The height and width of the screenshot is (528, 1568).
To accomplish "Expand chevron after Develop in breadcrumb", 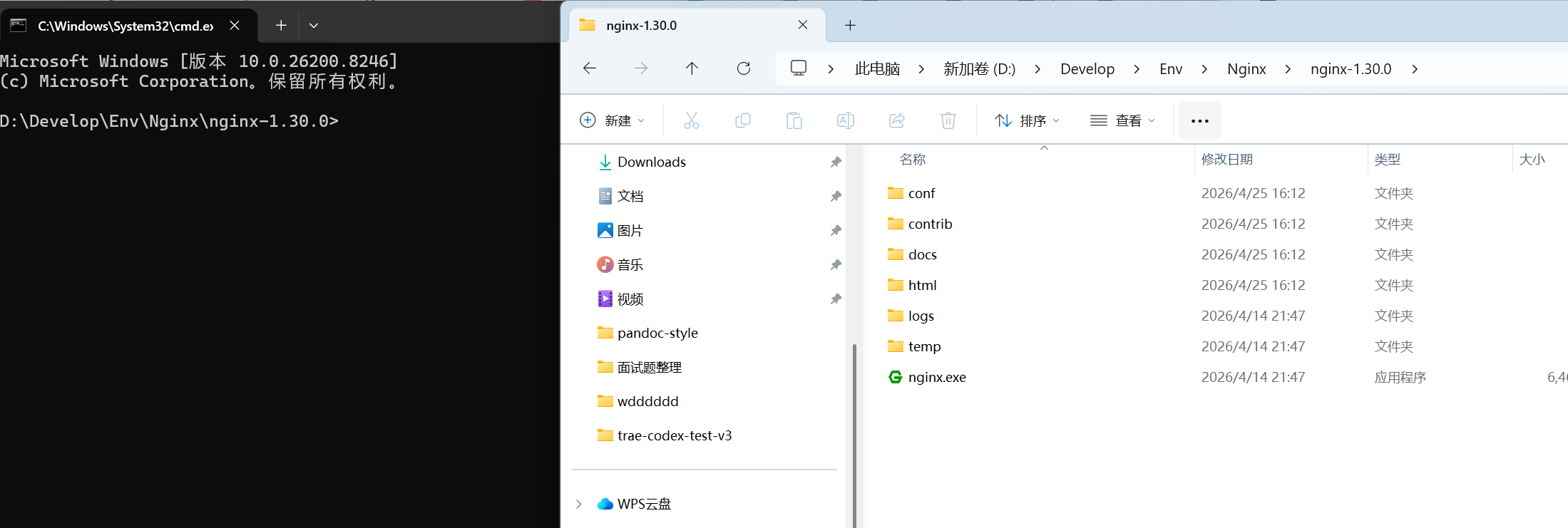I will [1137, 68].
